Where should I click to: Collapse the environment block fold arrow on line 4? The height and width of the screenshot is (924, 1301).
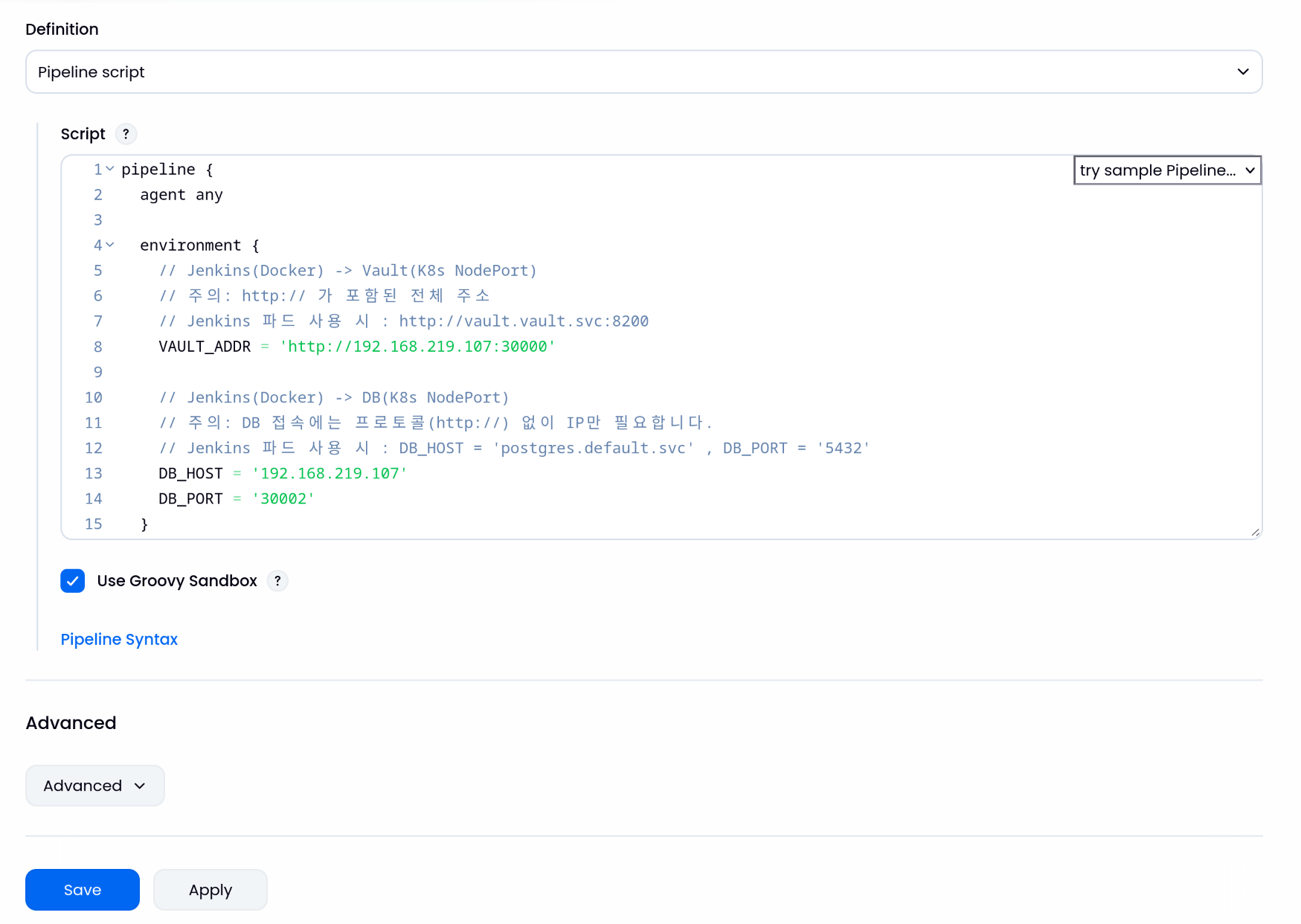tap(110, 246)
